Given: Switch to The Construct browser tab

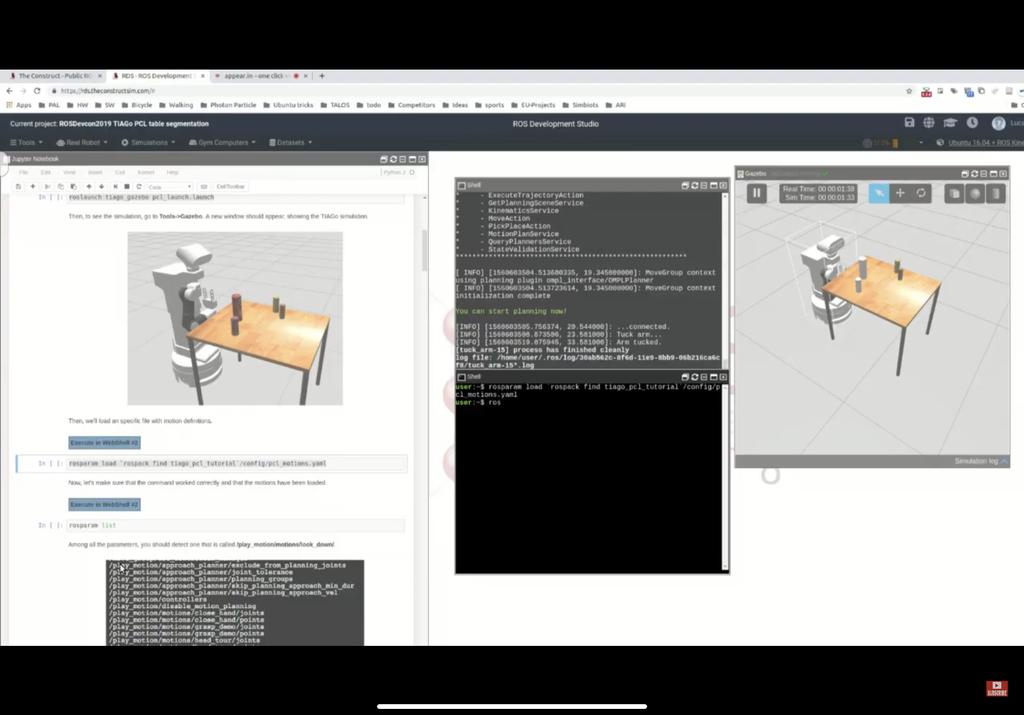Looking at the screenshot, I should point(55,76).
